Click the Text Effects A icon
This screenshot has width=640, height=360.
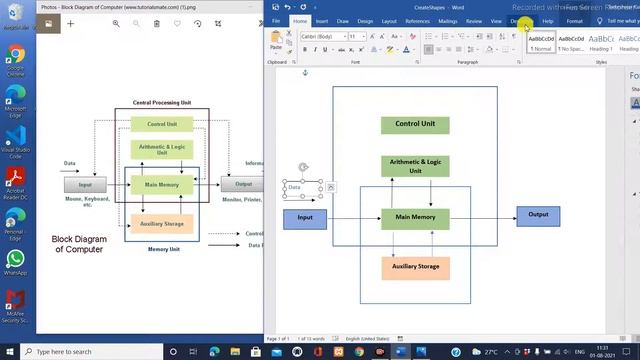(373, 49)
